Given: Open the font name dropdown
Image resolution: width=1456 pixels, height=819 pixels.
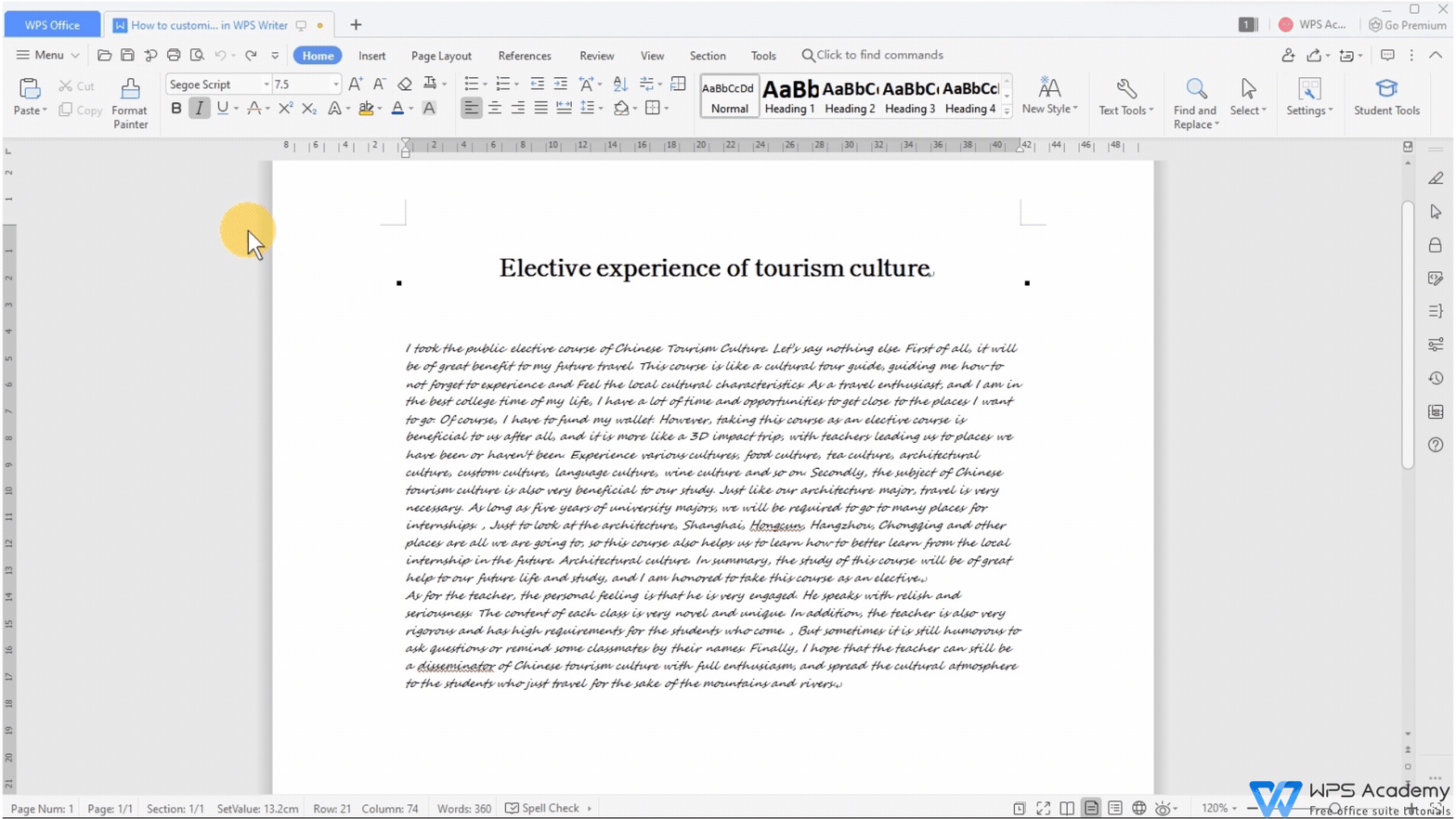Looking at the screenshot, I should pyautogui.click(x=266, y=84).
